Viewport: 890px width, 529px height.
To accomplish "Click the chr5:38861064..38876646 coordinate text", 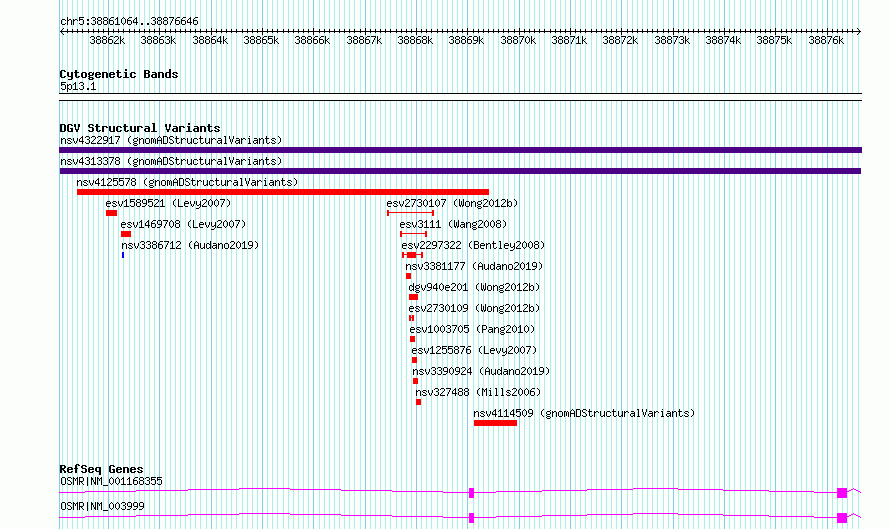I will pos(129,22).
